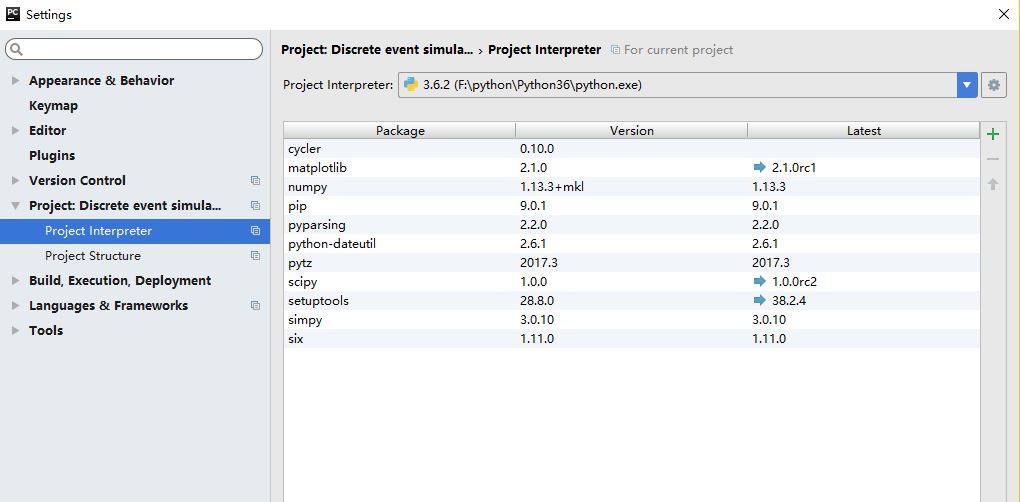This screenshot has width=1020, height=502.
Task: Select Keymap in settings tree
Action: click(53, 105)
